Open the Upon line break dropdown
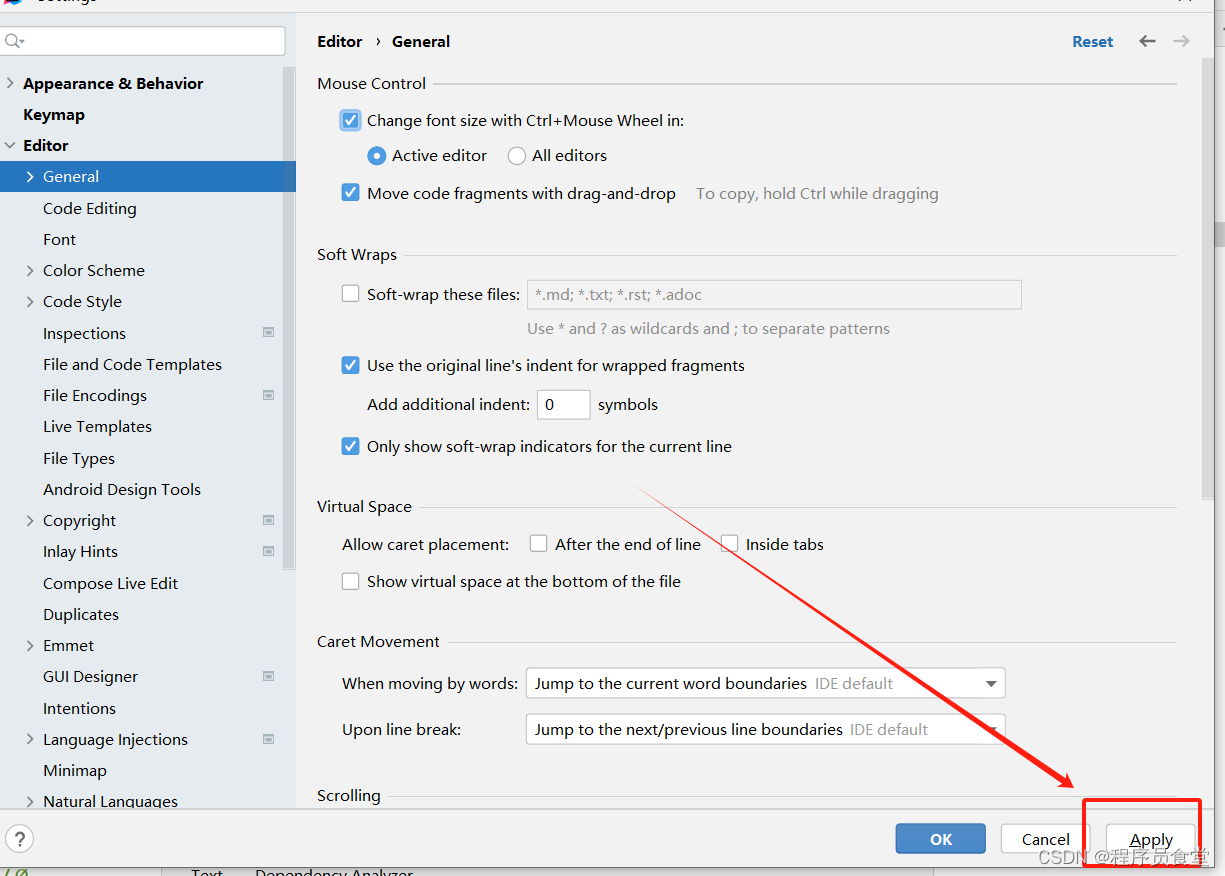The image size is (1225, 876). tap(765, 729)
